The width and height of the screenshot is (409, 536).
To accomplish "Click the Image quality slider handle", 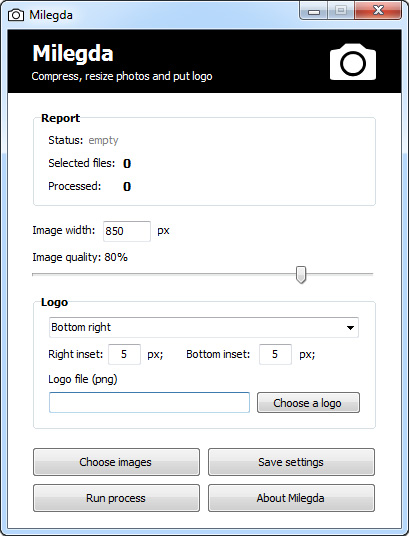I will (x=301, y=274).
